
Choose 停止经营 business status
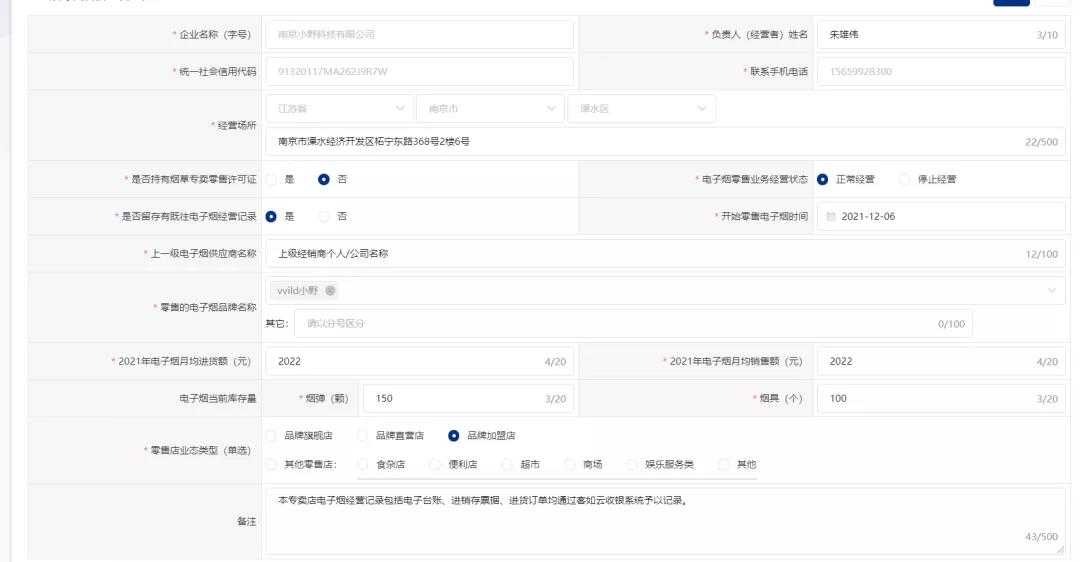904,179
